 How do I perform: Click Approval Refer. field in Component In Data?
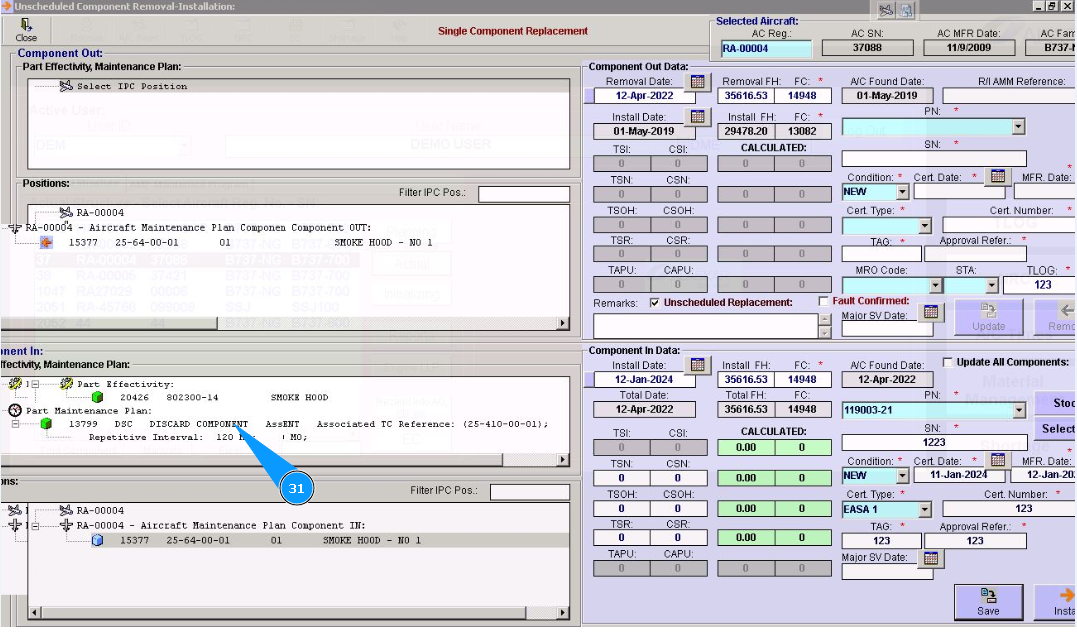coord(975,541)
